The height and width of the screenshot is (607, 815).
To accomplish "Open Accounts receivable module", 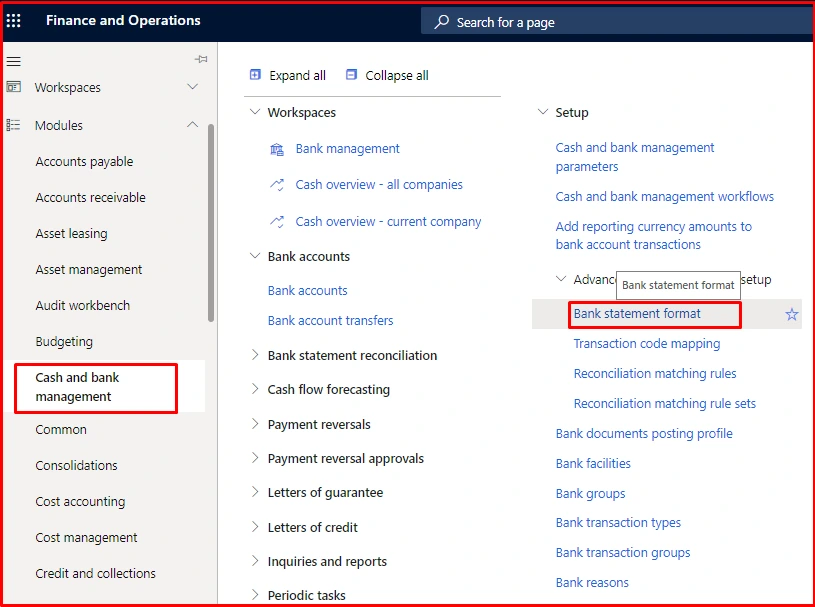I will click(90, 197).
